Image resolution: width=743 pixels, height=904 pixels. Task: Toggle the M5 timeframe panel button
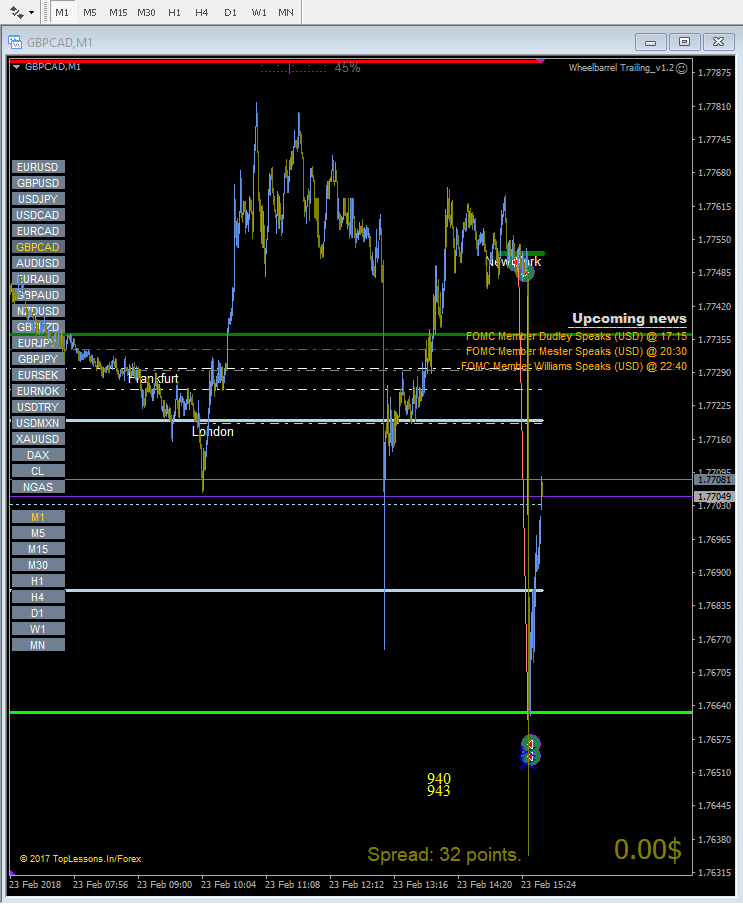[x=38, y=533]
